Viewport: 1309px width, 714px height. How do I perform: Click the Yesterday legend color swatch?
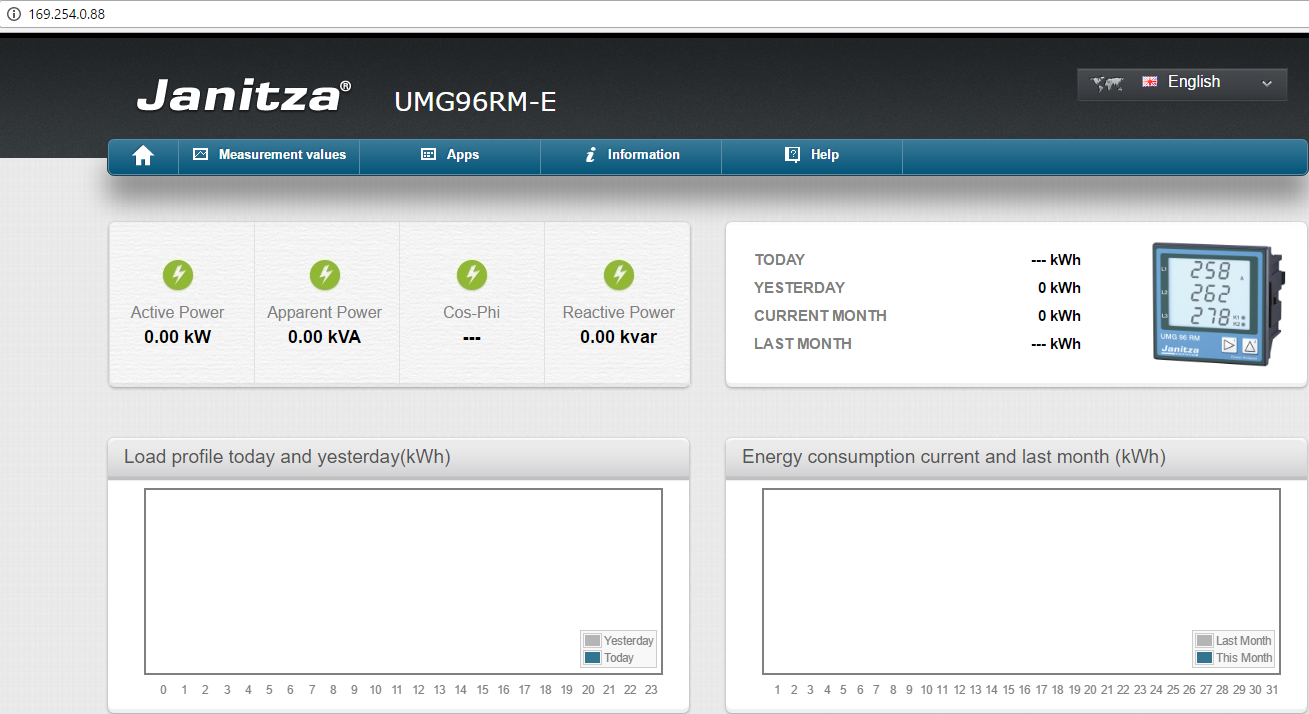click(592, 641)
